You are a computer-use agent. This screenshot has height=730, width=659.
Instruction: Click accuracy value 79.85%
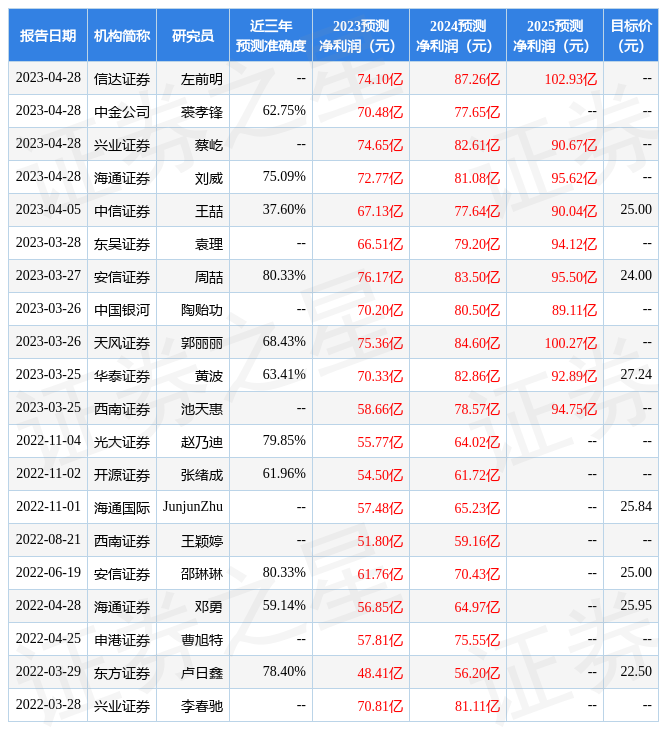(284, 440)
